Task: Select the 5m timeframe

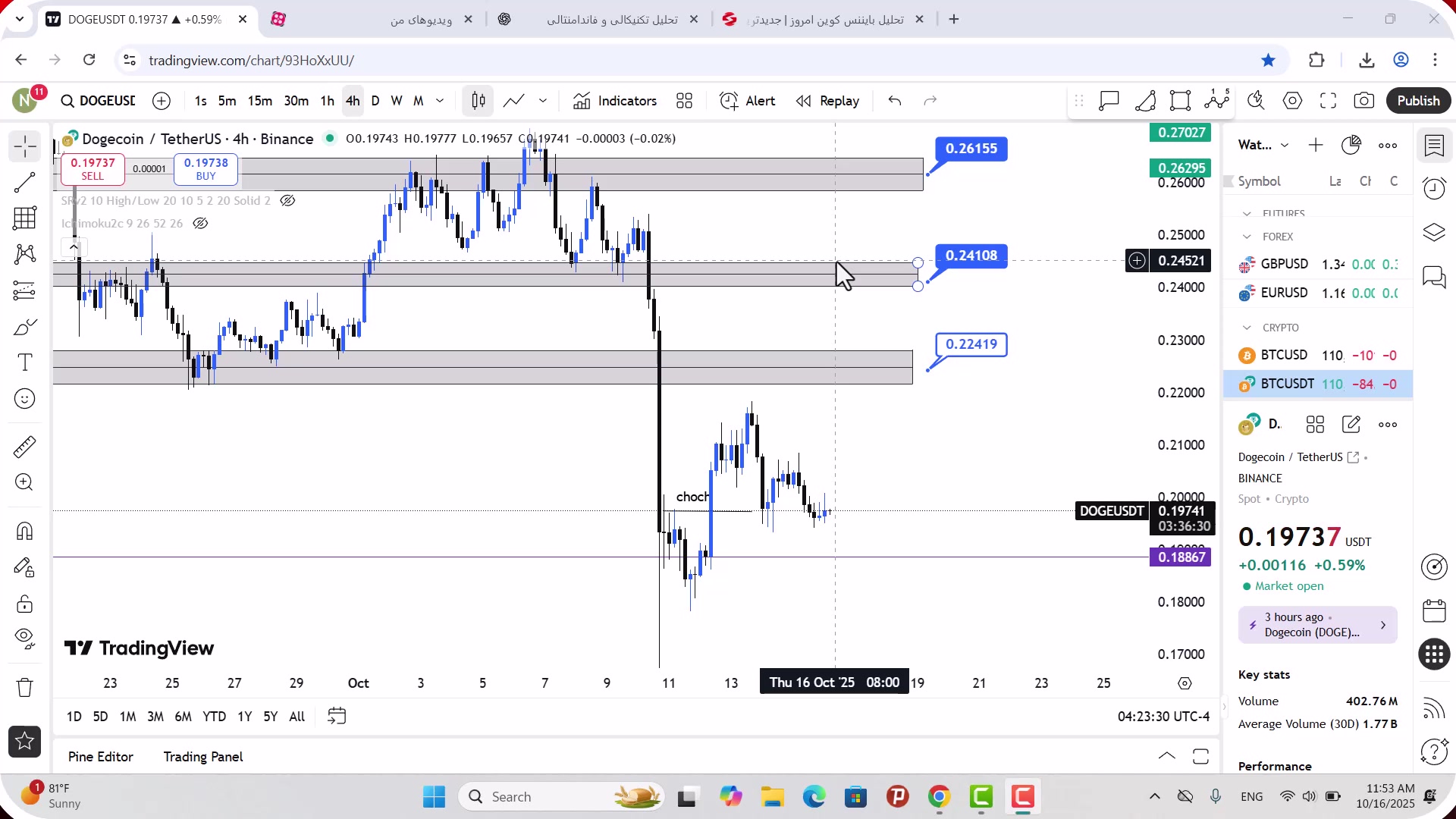Action: pos(227,101)
